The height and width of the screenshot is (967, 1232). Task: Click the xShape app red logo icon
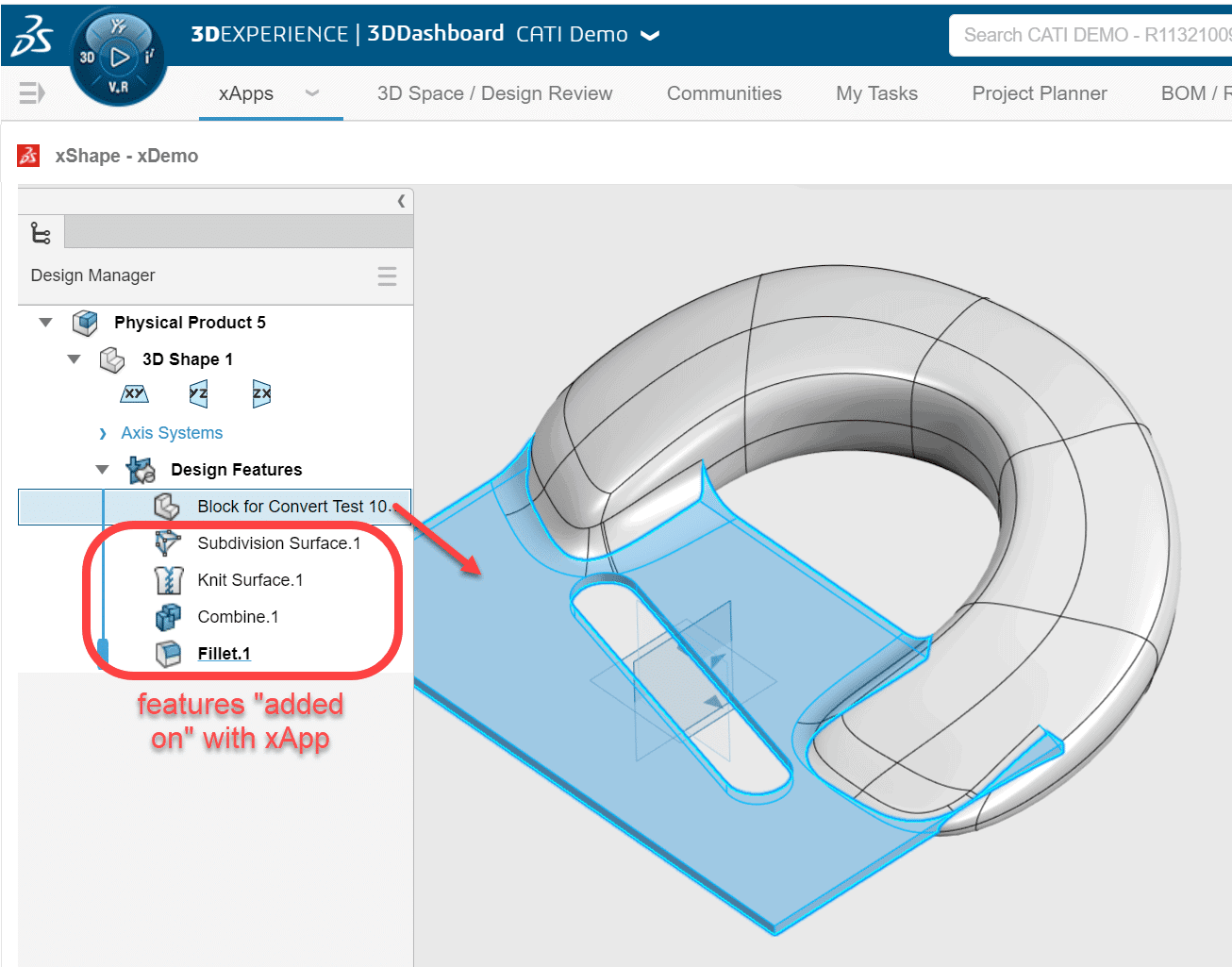(x=28, y=156)
